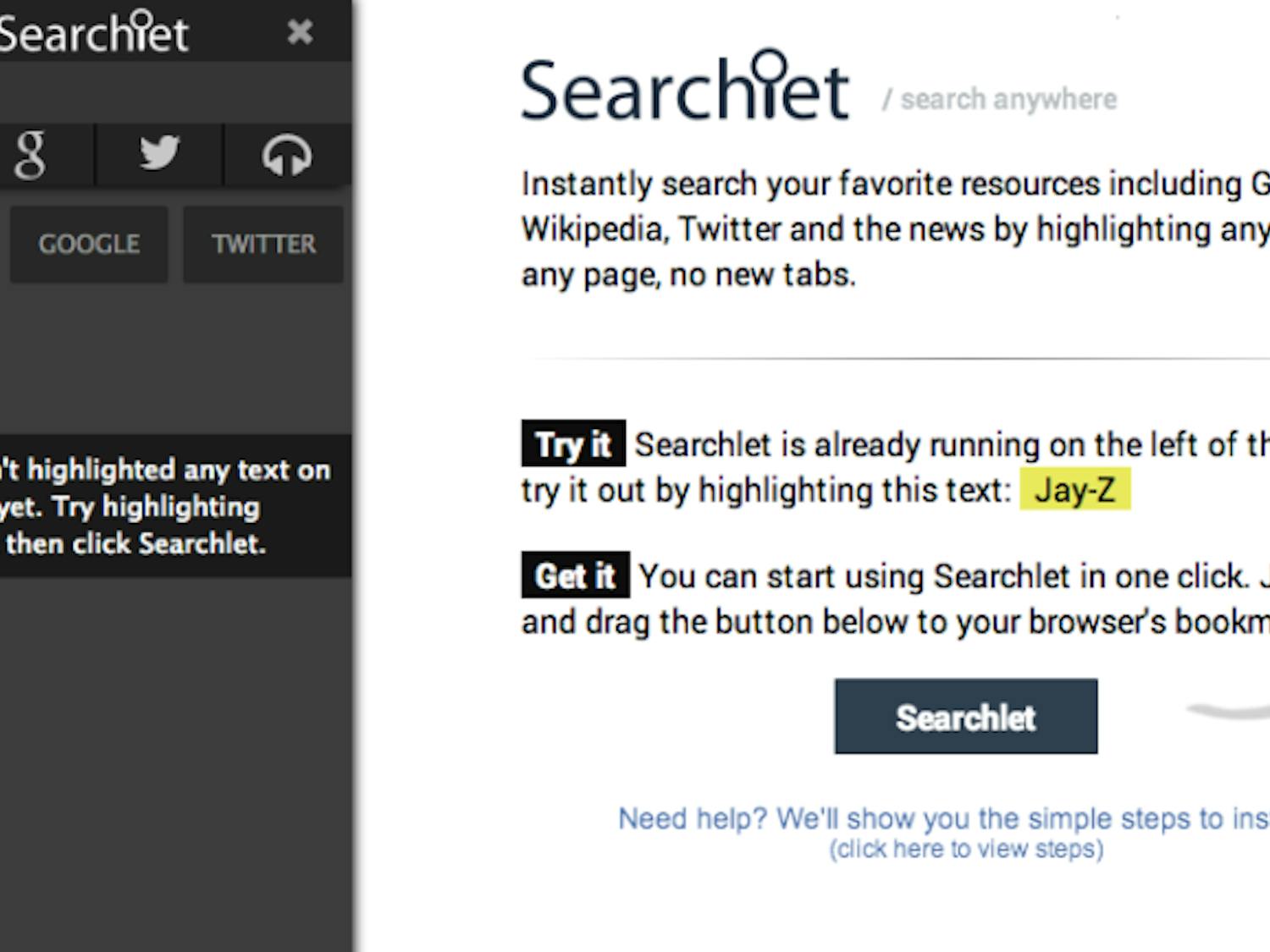Image resolution: width=1270 pixels, height=952 pixels.
Task: Click the curved arrow beside the Searchlet button
Action: tap(1228, 711)
